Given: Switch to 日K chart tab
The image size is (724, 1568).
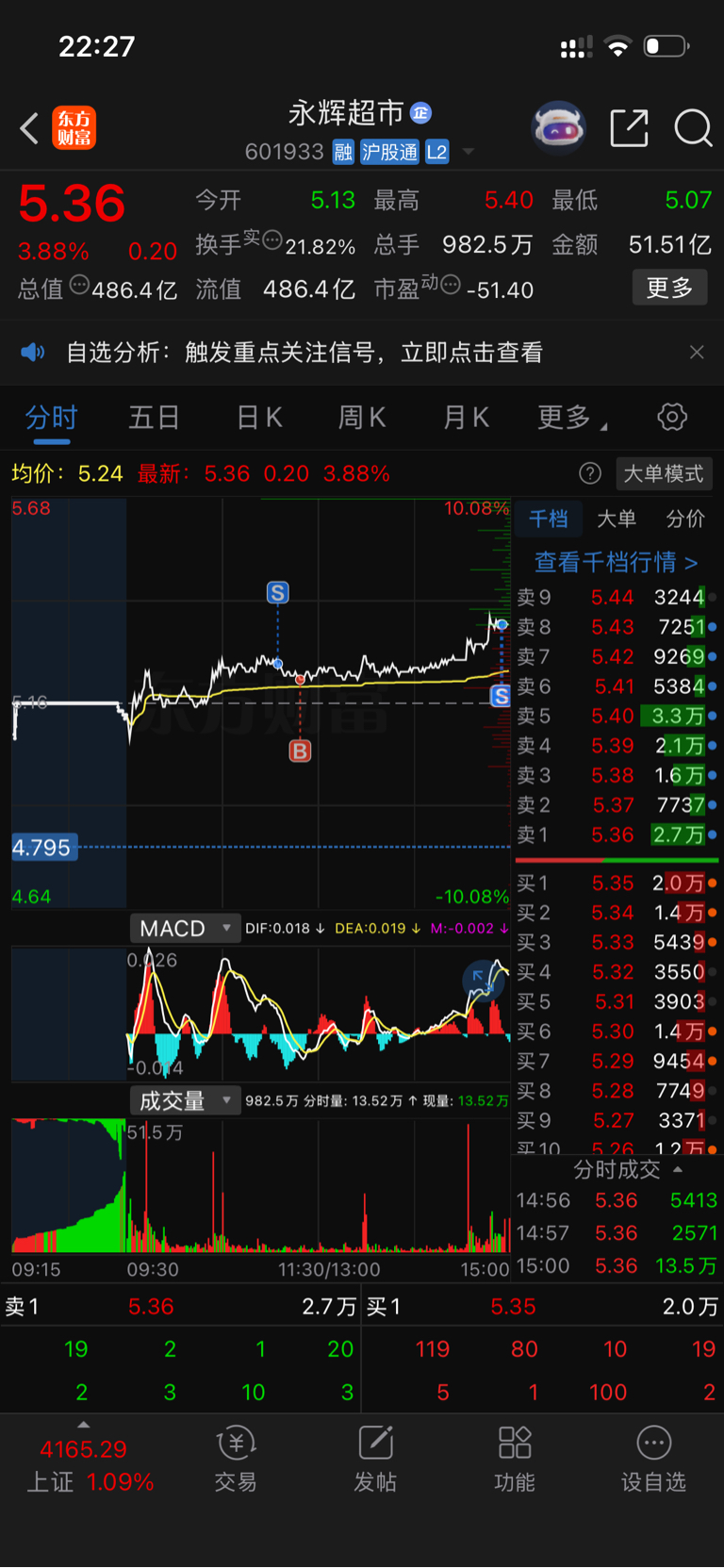Looking at the screenshot, I should pyautogui.click(x=259, y=418).
